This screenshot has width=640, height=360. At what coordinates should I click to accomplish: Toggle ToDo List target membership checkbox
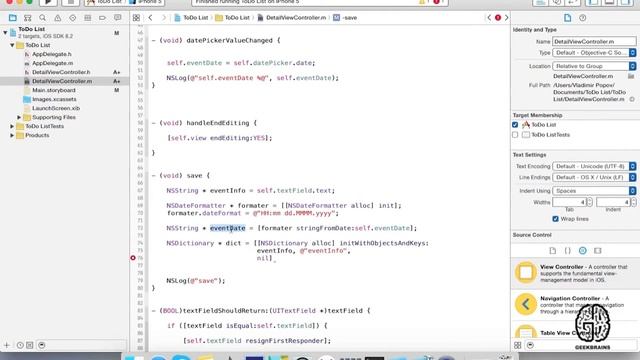tap(515, 125)
